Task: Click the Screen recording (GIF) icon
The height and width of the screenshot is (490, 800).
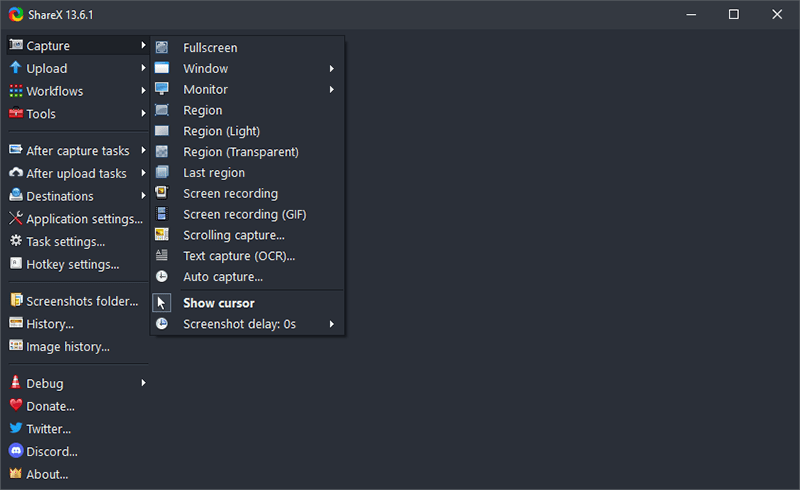Action: tap(162, 214)
